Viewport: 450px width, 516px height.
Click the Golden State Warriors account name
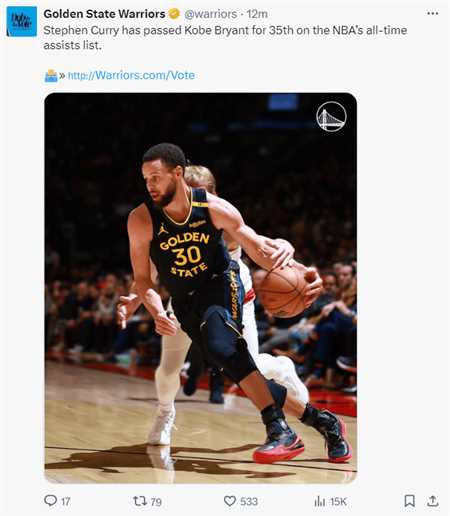pos(104,14)
